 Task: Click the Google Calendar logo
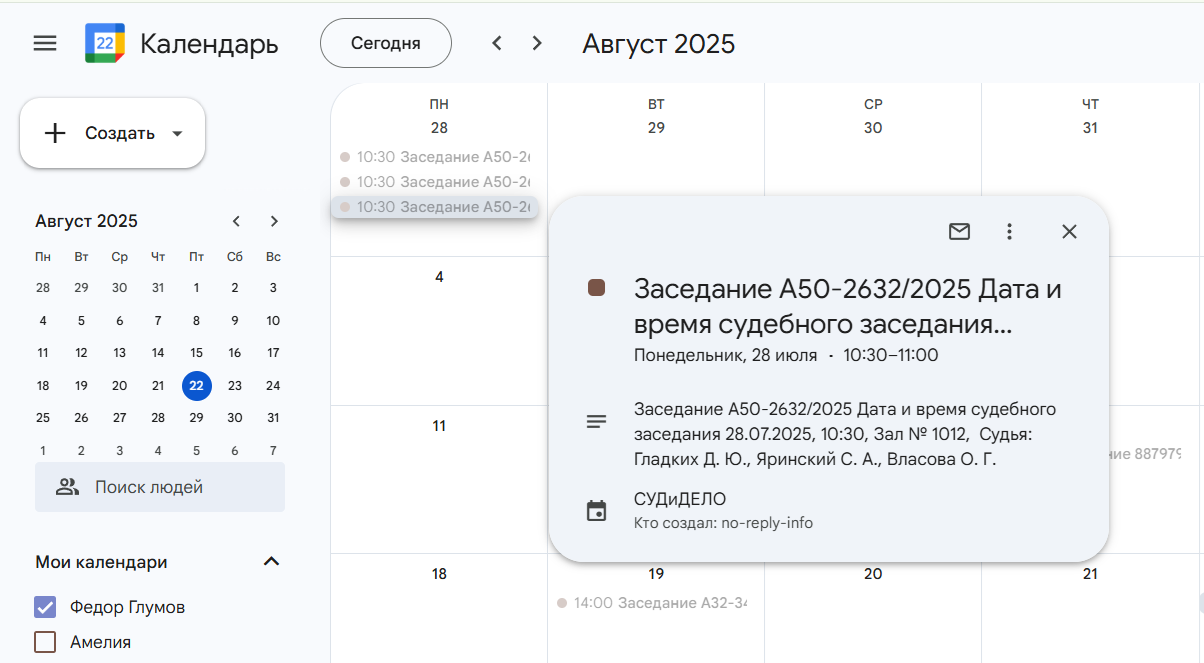(105, 44)
